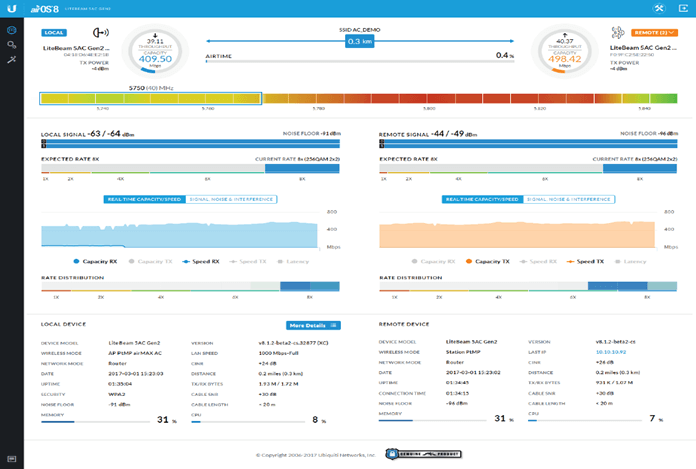Open the Dashboard from the sidebar
The width and height of the screenshot is (696, 469).
click(11, 31)
